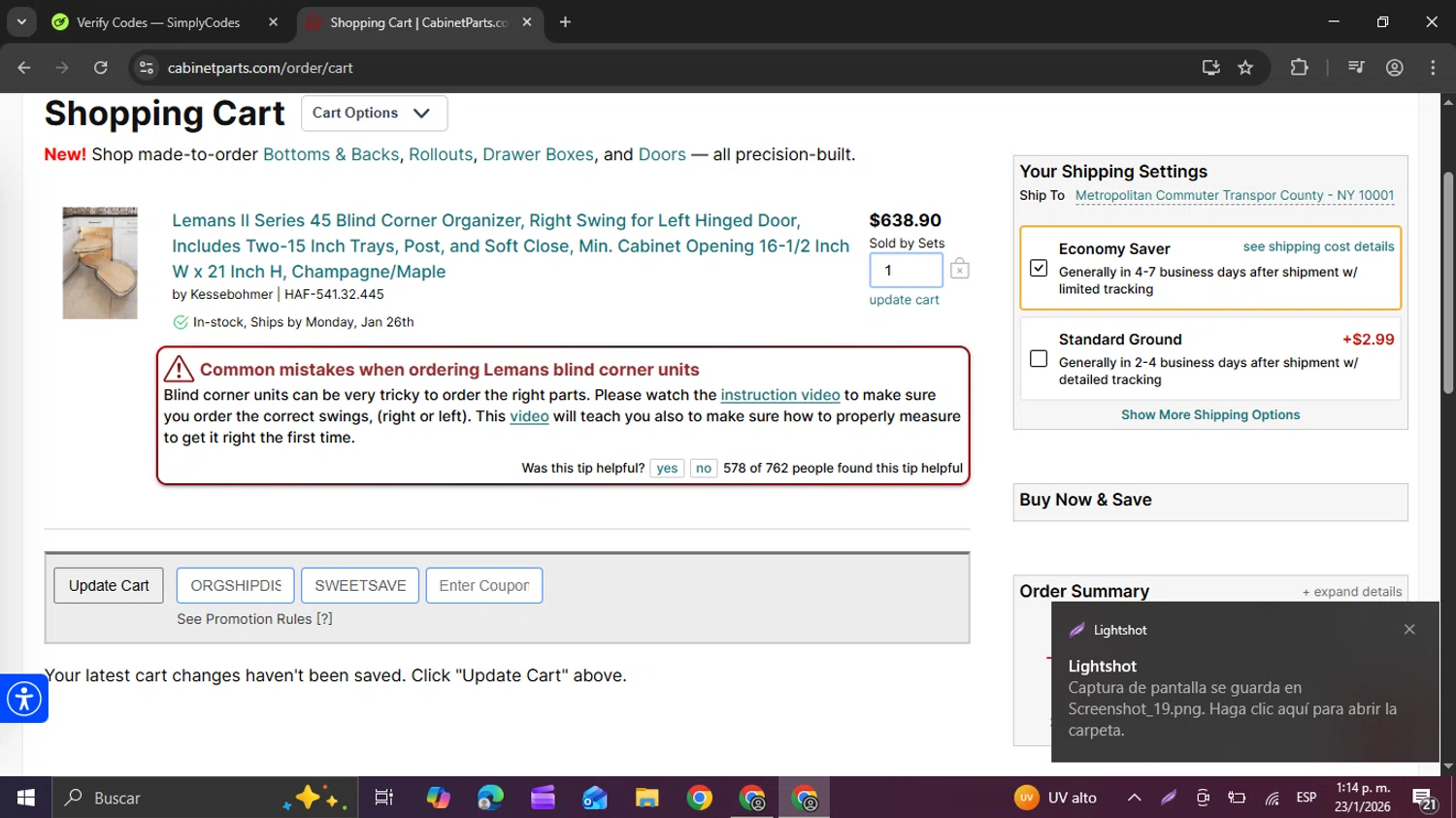Click the ORGSHIPDIS coupon field
The width and height of the screenshot is (1456, 818).
(x=236, y=585)
